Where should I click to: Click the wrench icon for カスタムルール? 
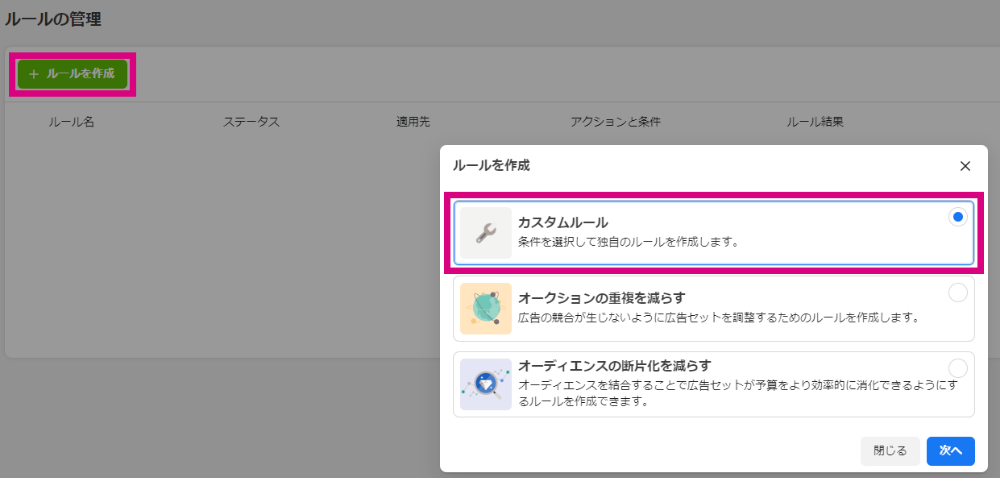[485, 233]
